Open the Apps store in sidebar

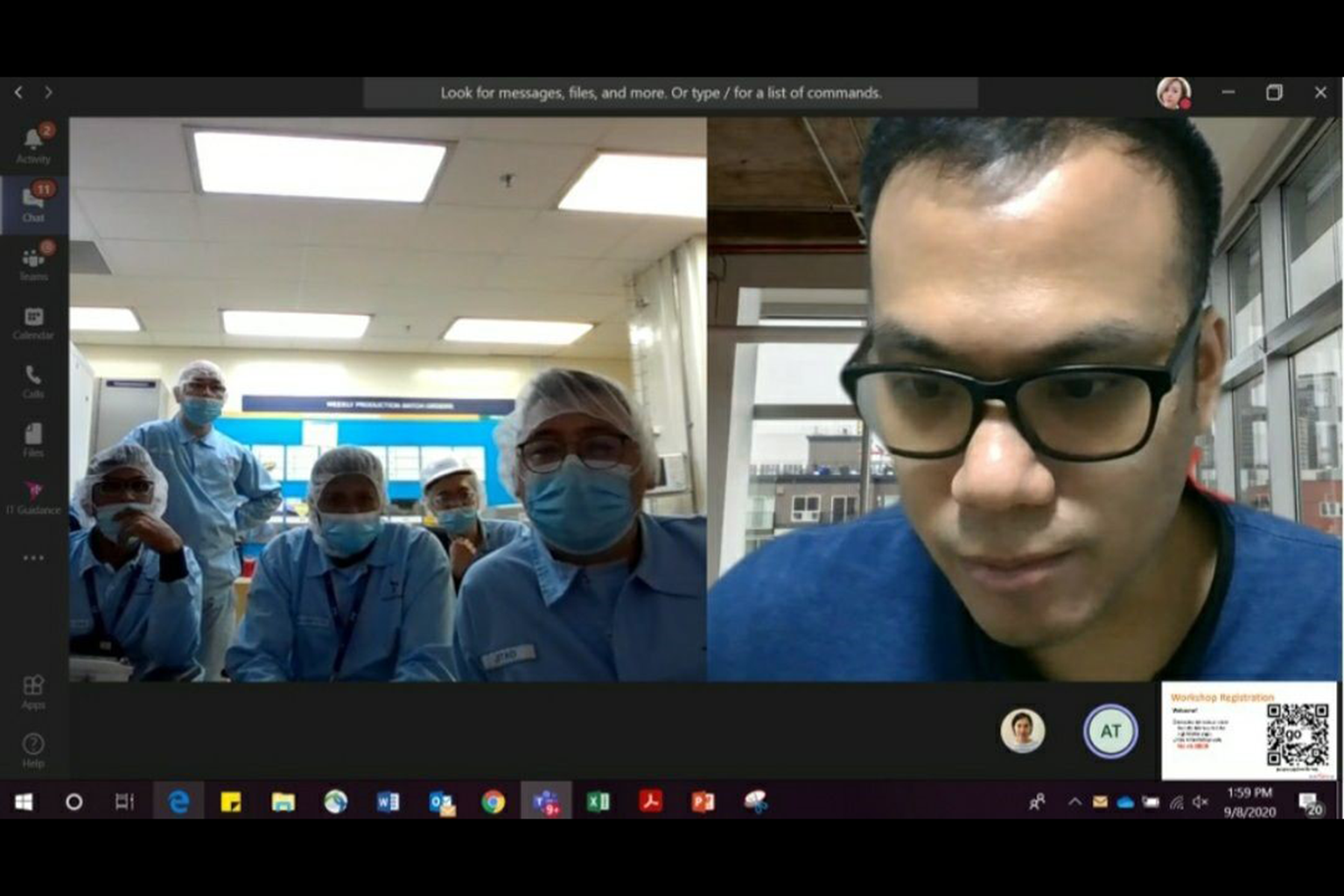click(33, 690)
